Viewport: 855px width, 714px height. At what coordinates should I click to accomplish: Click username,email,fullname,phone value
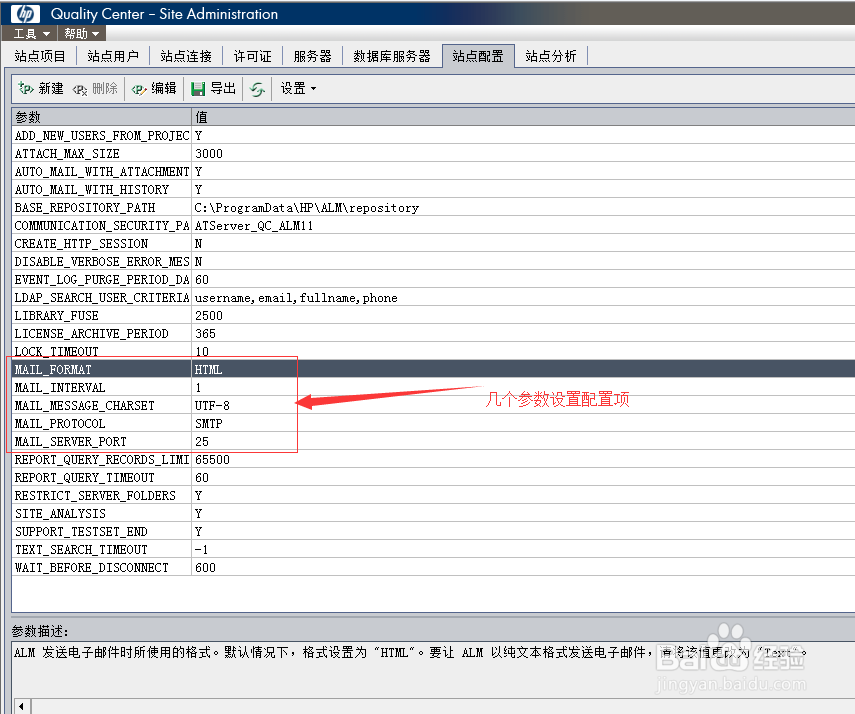296,298
